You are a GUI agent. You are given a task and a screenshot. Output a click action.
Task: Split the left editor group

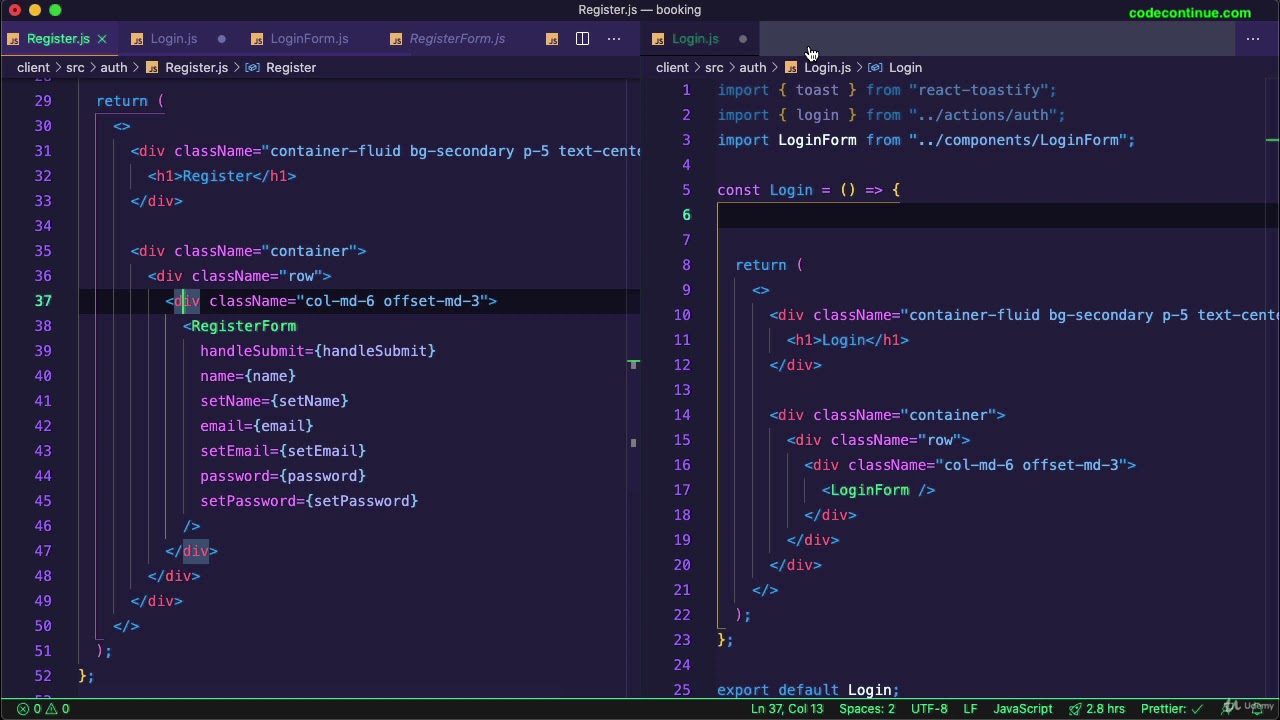[x=582, y=39]
